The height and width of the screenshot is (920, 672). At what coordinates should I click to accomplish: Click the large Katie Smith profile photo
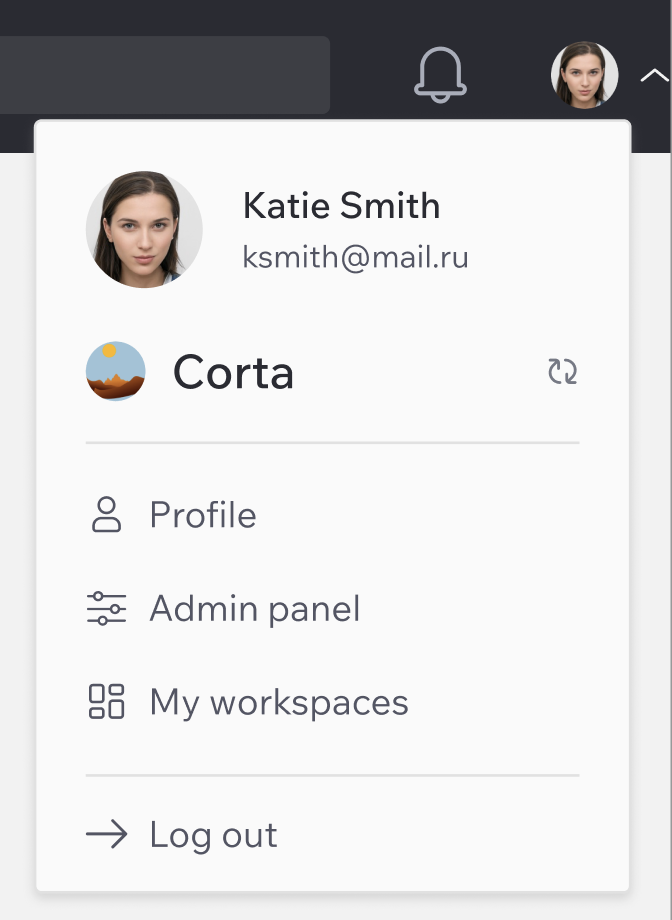coord(144,229)
